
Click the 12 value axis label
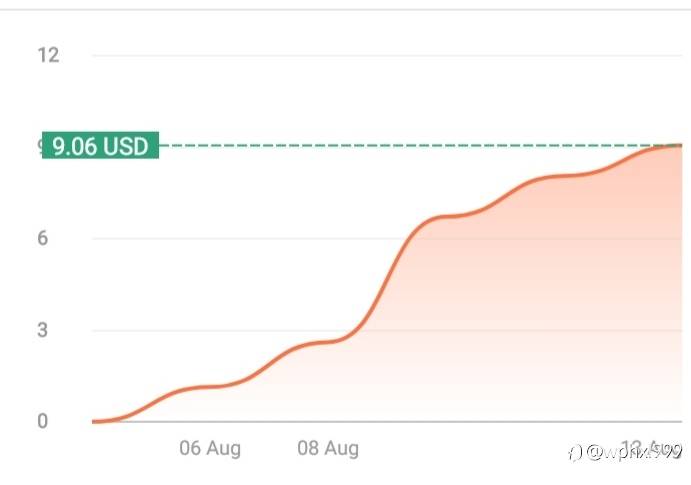48,55
